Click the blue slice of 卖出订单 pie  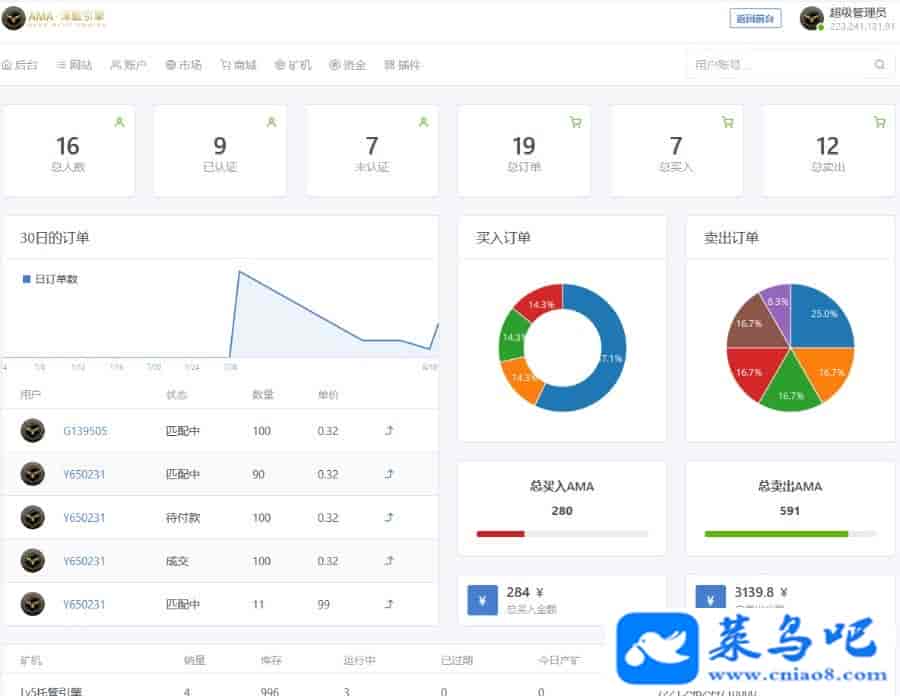tap(820, 318)
